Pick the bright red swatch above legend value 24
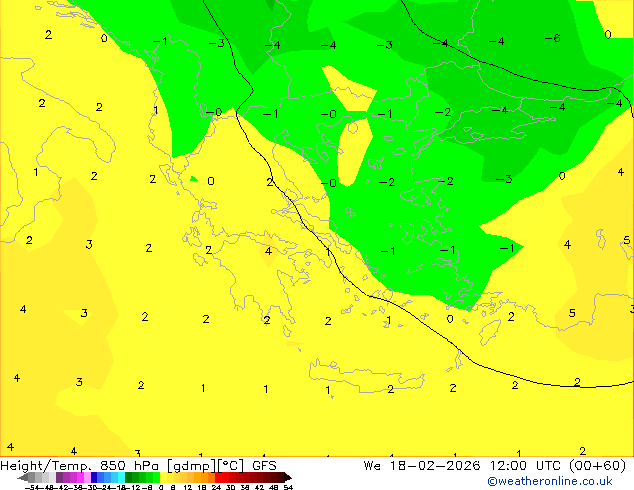 click(218, 477)
